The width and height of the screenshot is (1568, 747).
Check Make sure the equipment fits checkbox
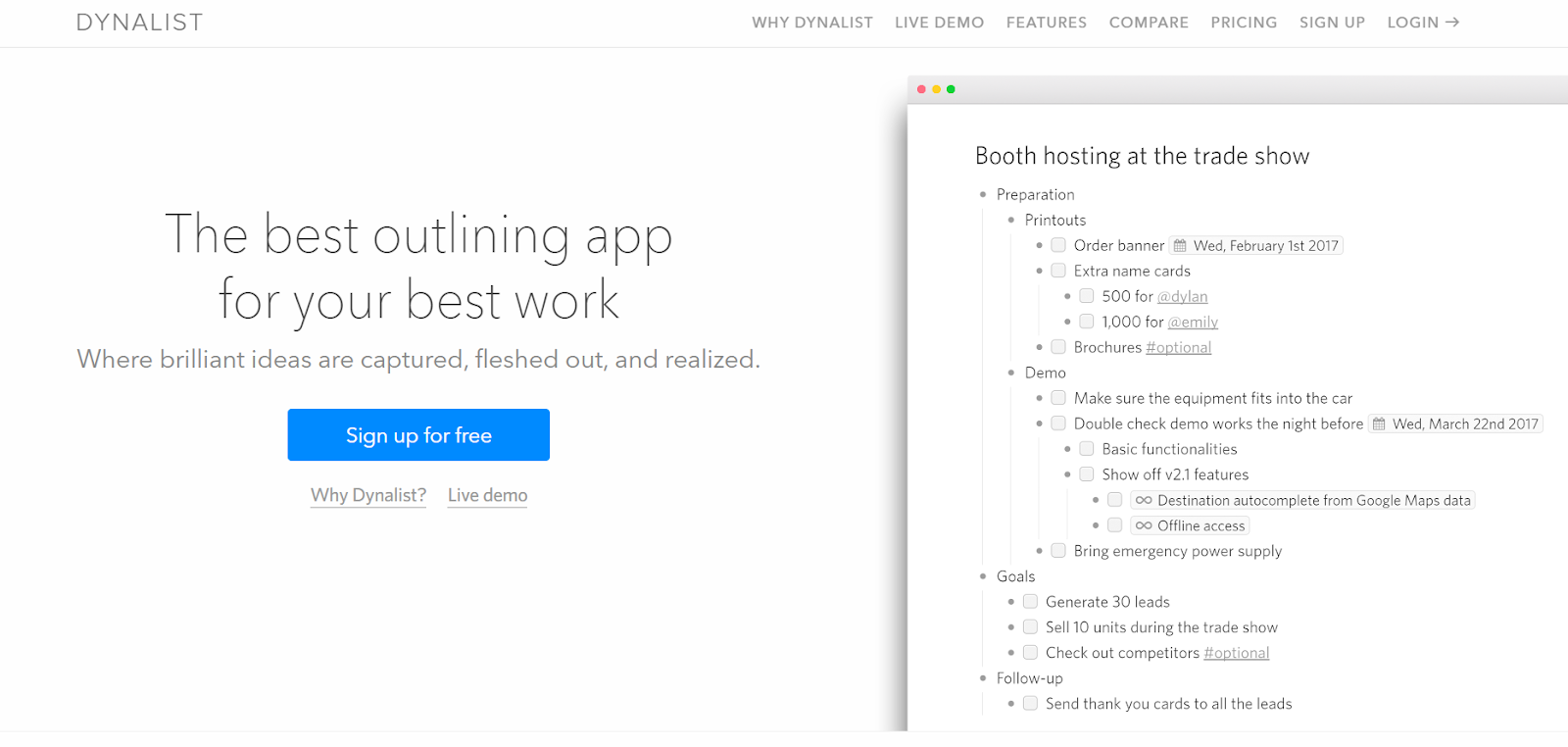(x=1058, y=398)
